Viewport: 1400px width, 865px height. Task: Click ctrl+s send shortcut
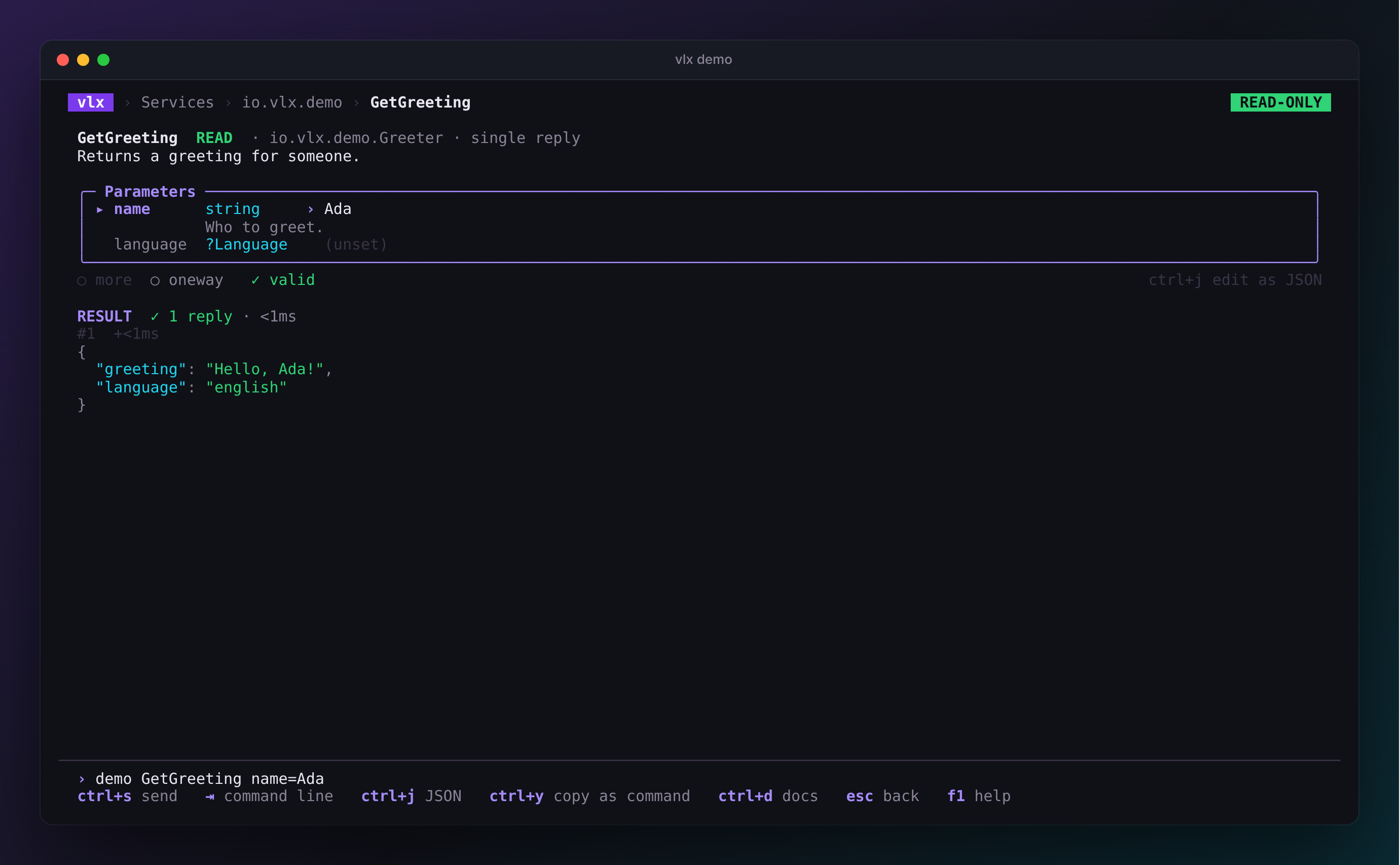pyautogui.click(x=127, y=797)
